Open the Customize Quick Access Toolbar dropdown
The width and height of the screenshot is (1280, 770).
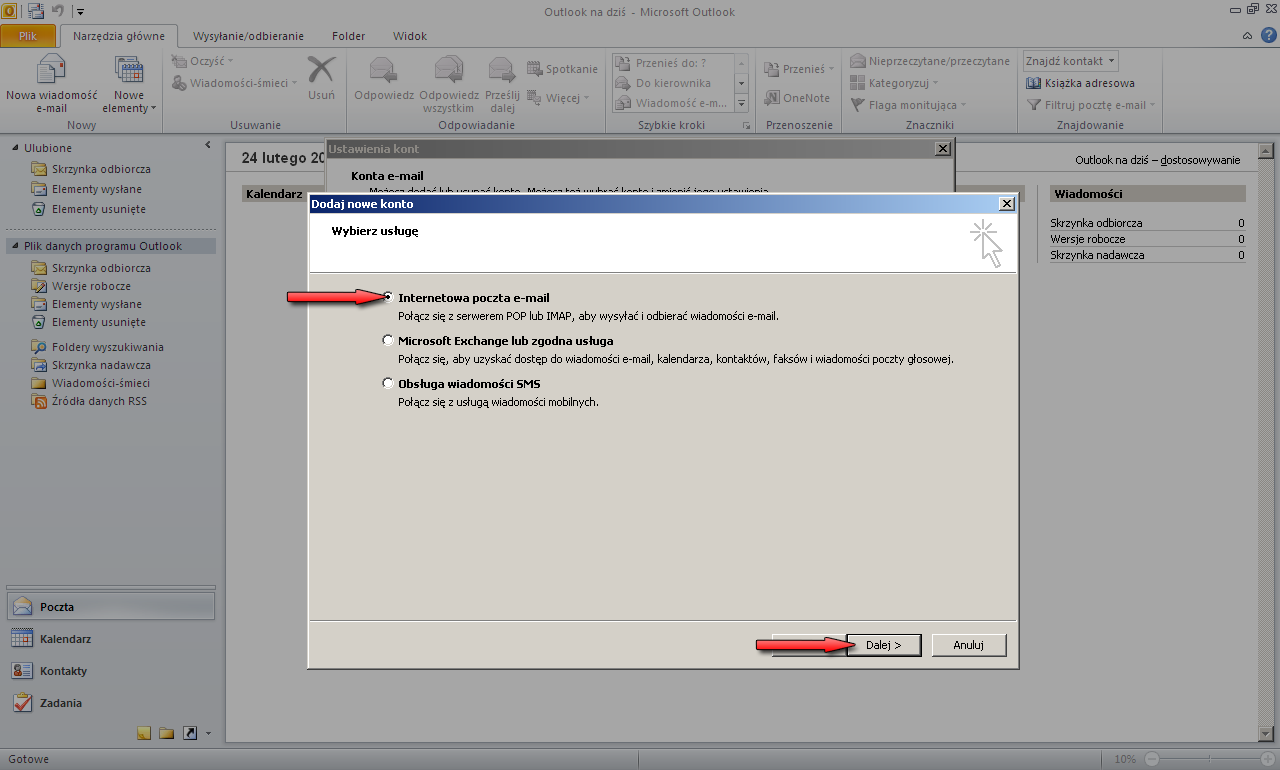pyautogui.click(x=80, y=12)
